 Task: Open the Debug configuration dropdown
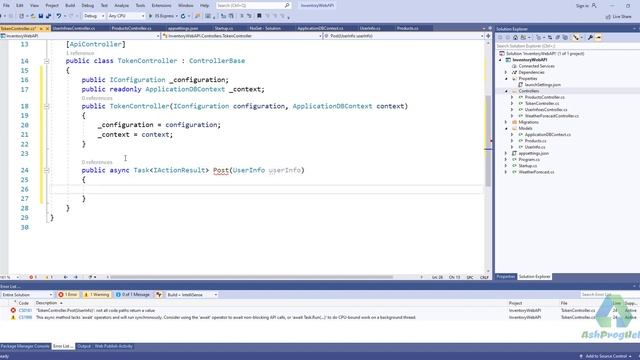click(x=94, y=16)
